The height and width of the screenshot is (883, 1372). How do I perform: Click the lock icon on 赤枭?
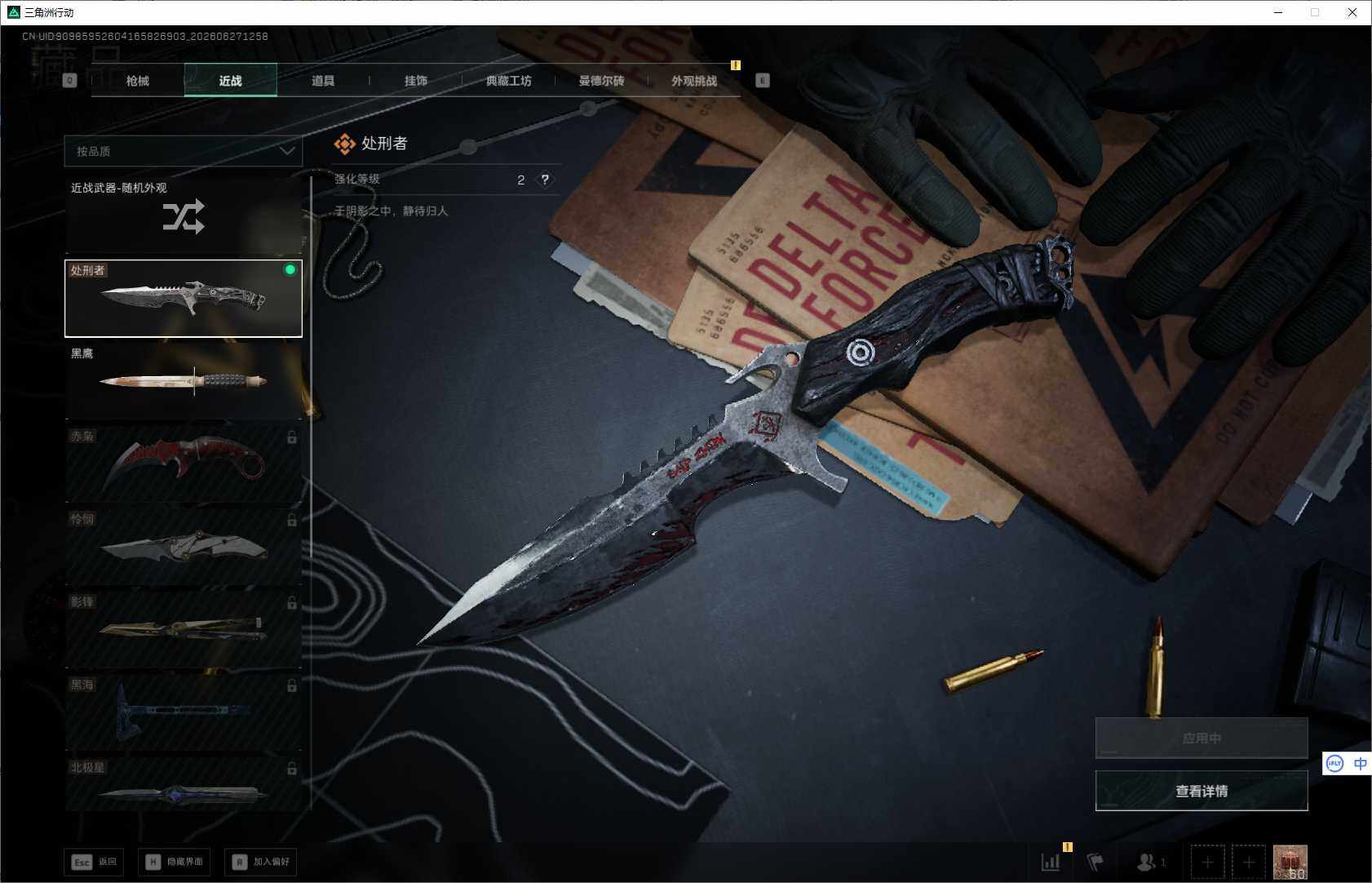pyautogui.click(x=291, y=437)
